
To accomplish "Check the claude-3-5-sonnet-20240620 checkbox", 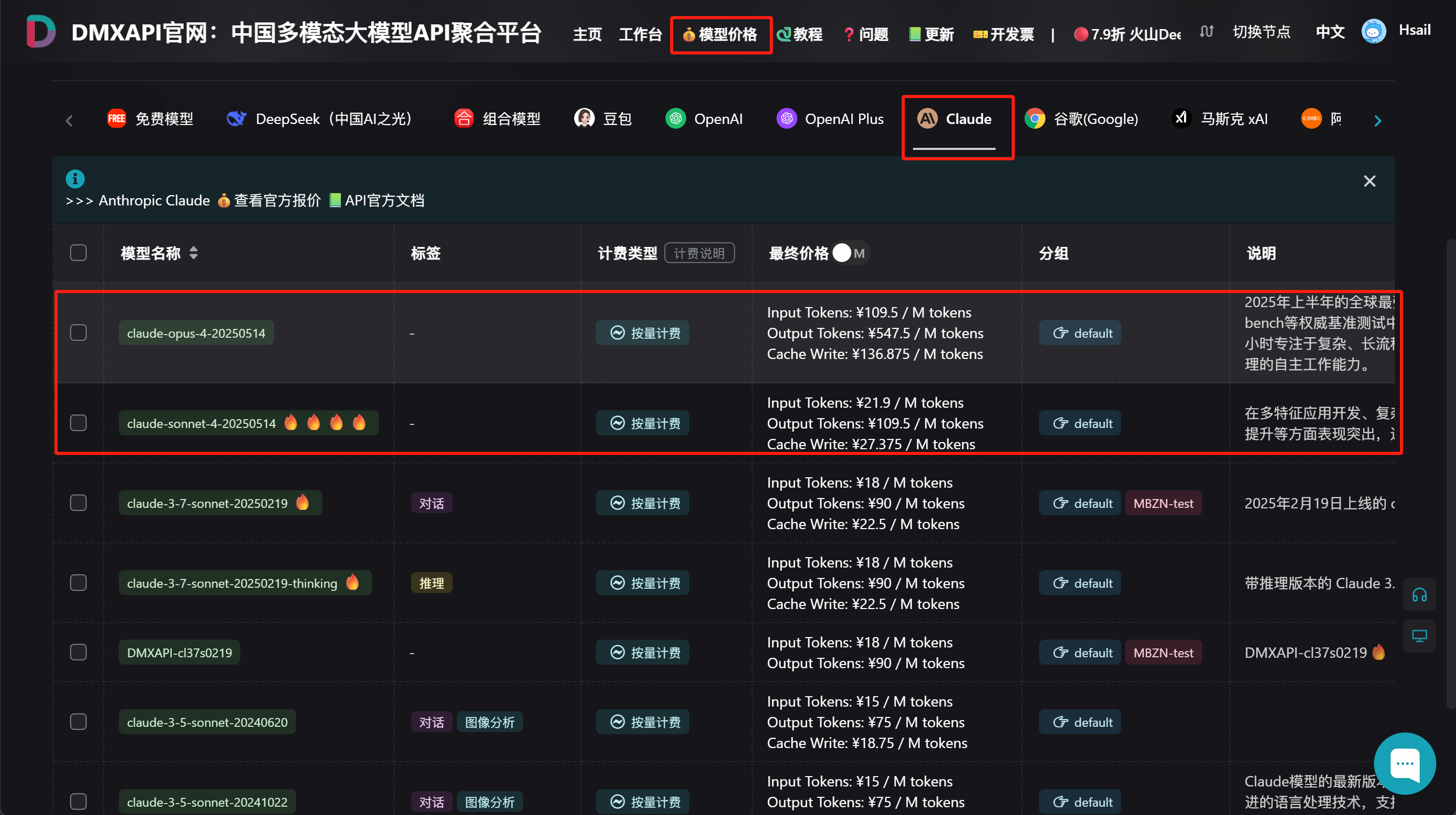I will pyautogui.click(x=78, y=722).
